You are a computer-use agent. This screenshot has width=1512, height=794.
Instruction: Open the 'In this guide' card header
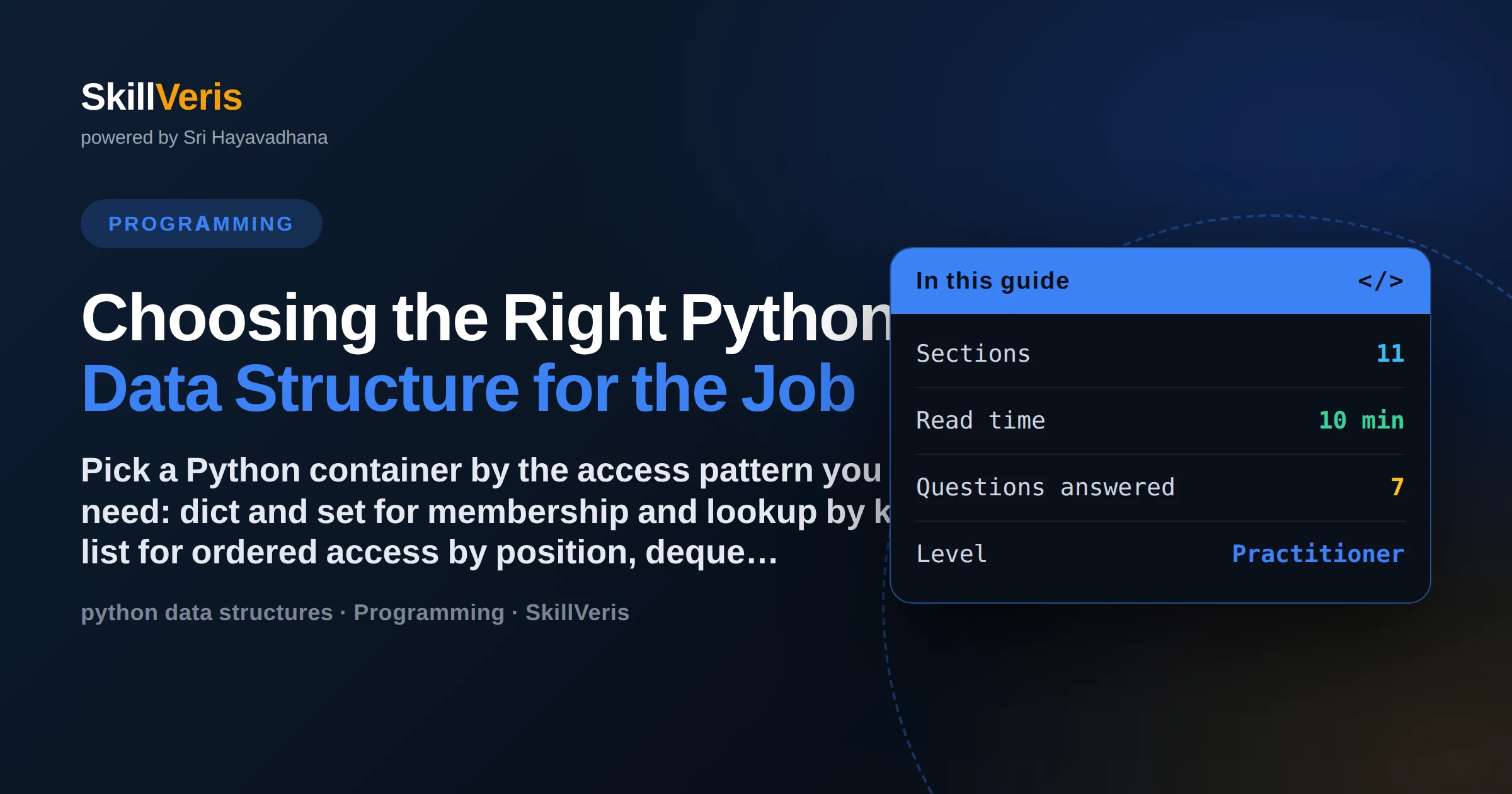(x=1160, y=281)
